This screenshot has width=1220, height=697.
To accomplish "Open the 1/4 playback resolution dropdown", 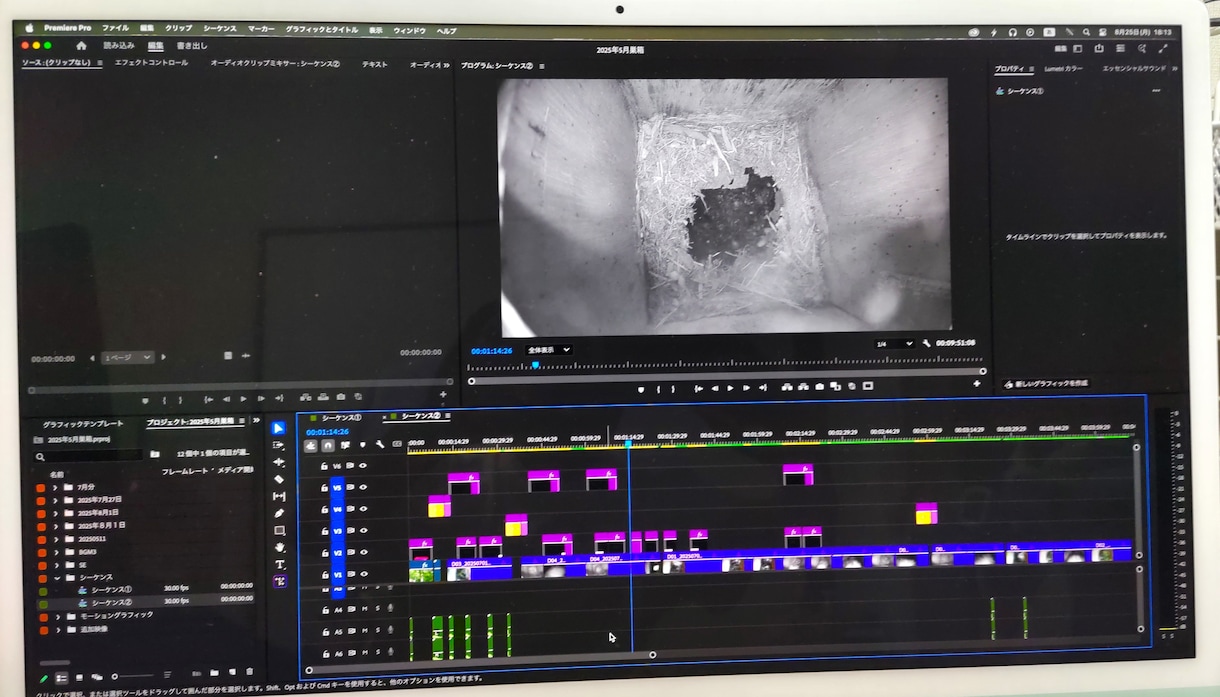I will pyautogui.click(x=894, y=344).
